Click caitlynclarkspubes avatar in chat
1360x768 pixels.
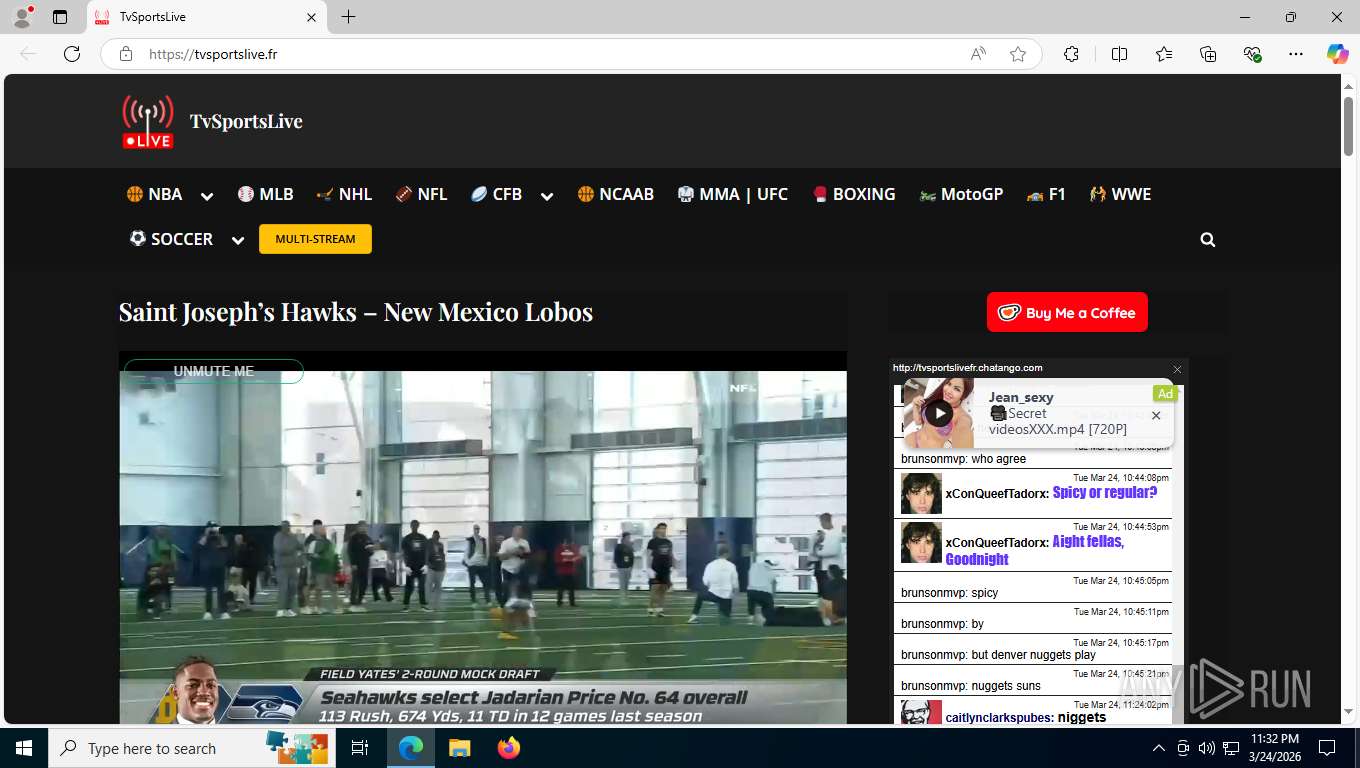(x=921, y=712)
